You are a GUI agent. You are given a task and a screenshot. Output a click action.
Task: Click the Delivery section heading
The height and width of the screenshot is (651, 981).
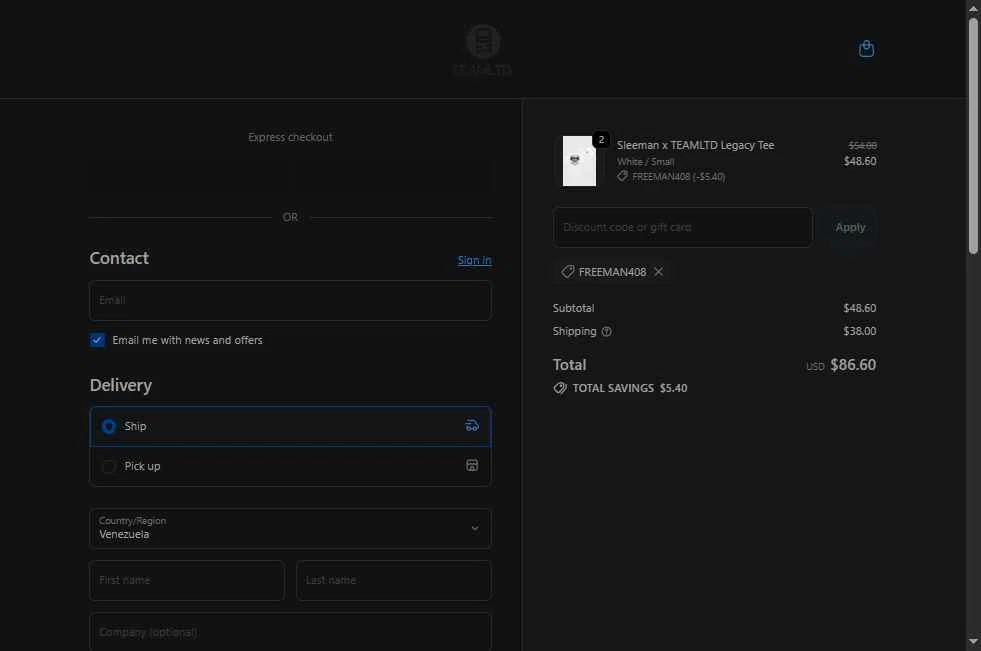(121, 385)
